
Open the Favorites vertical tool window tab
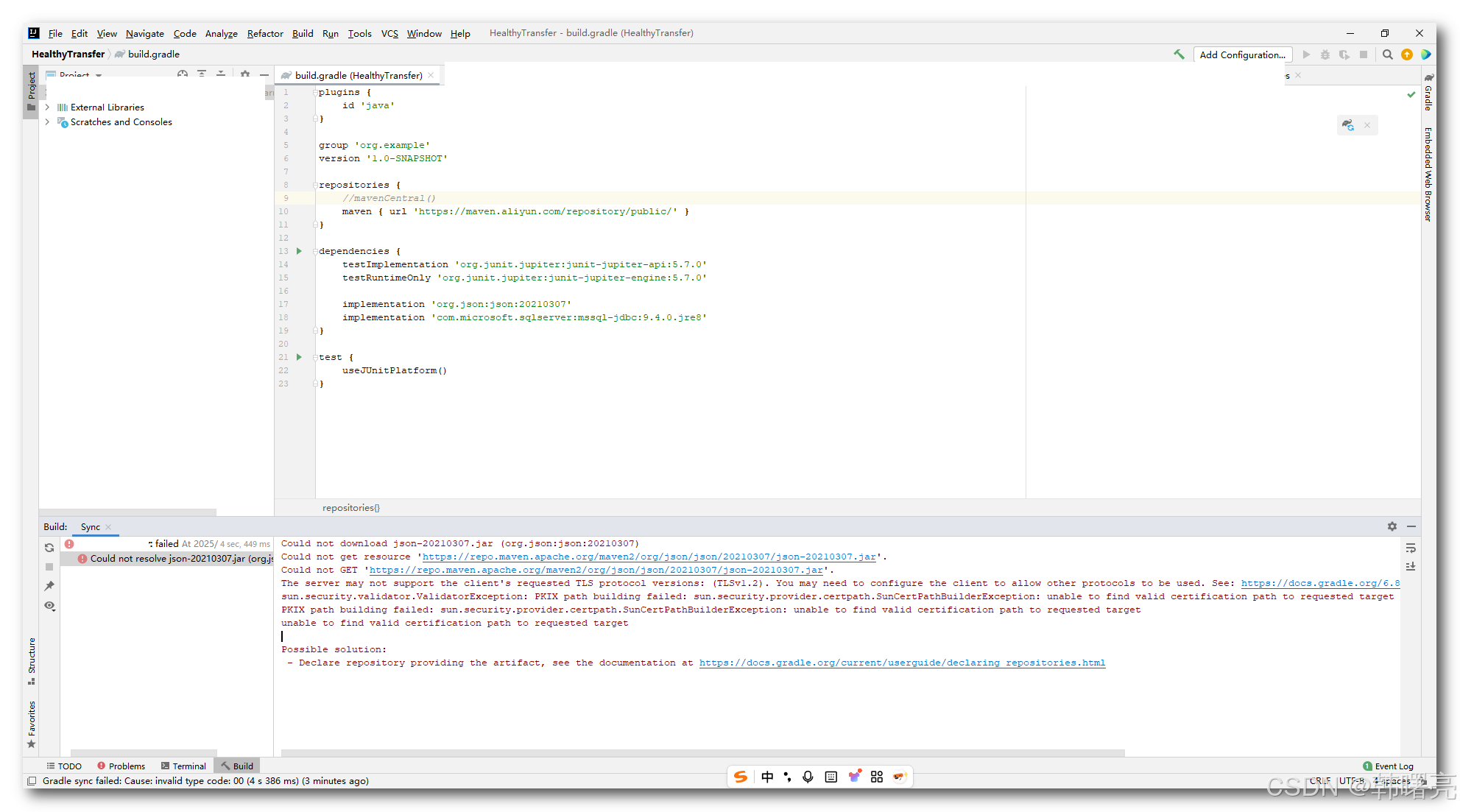pyautogui.click(x=32, y=724)
